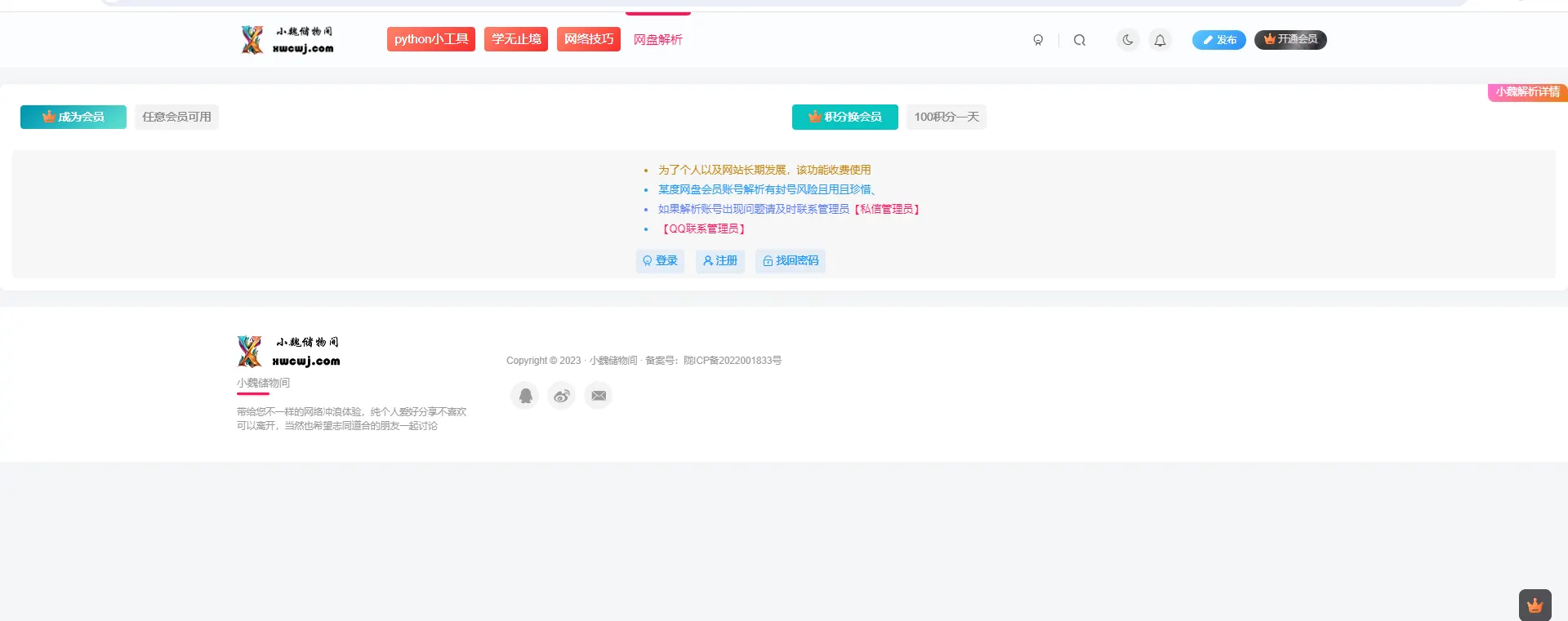Open the 小魏解析详情 corner tag

click(x=1528, y=92)
